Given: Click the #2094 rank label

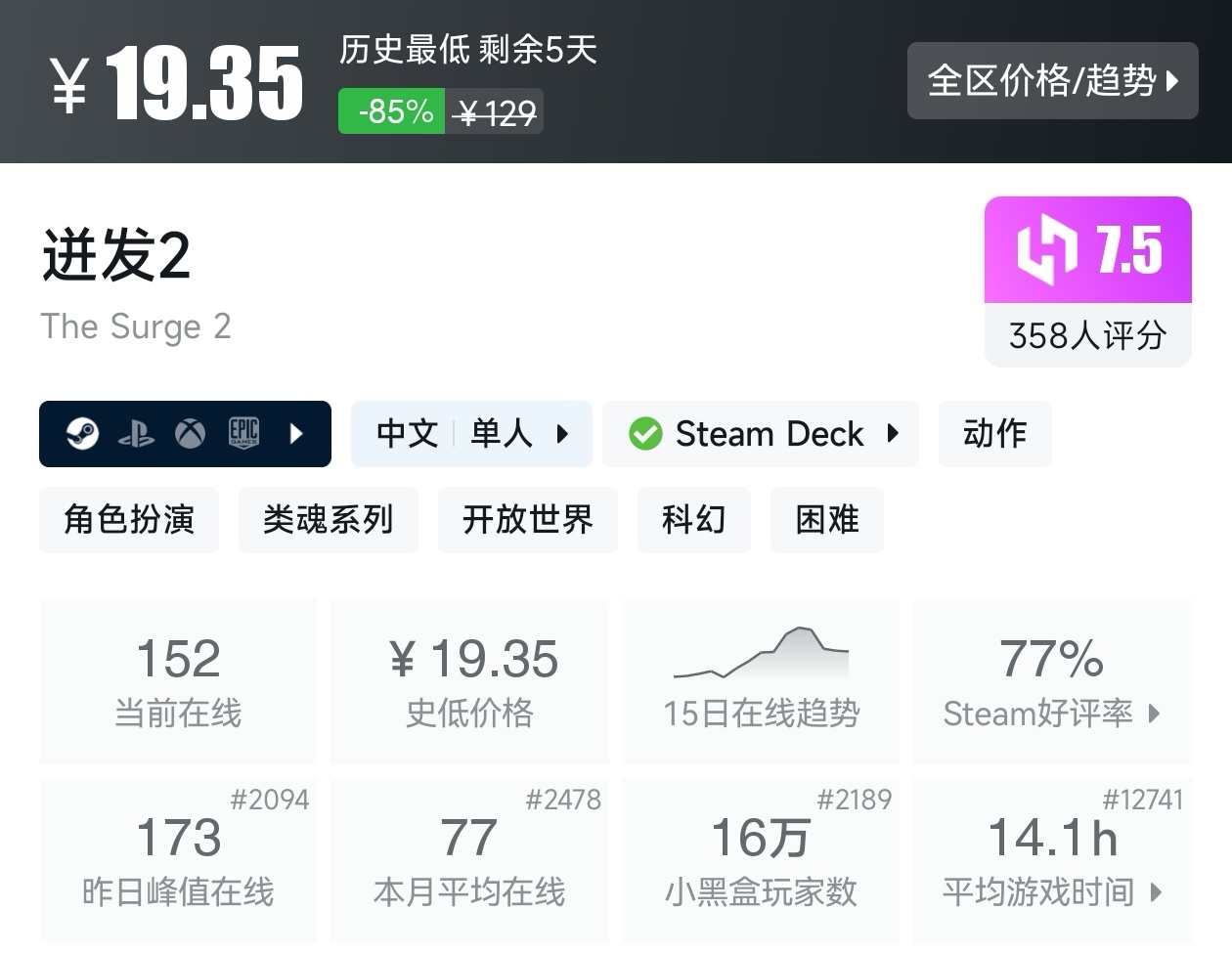Looking at the screenshot, I should (270, 800).
